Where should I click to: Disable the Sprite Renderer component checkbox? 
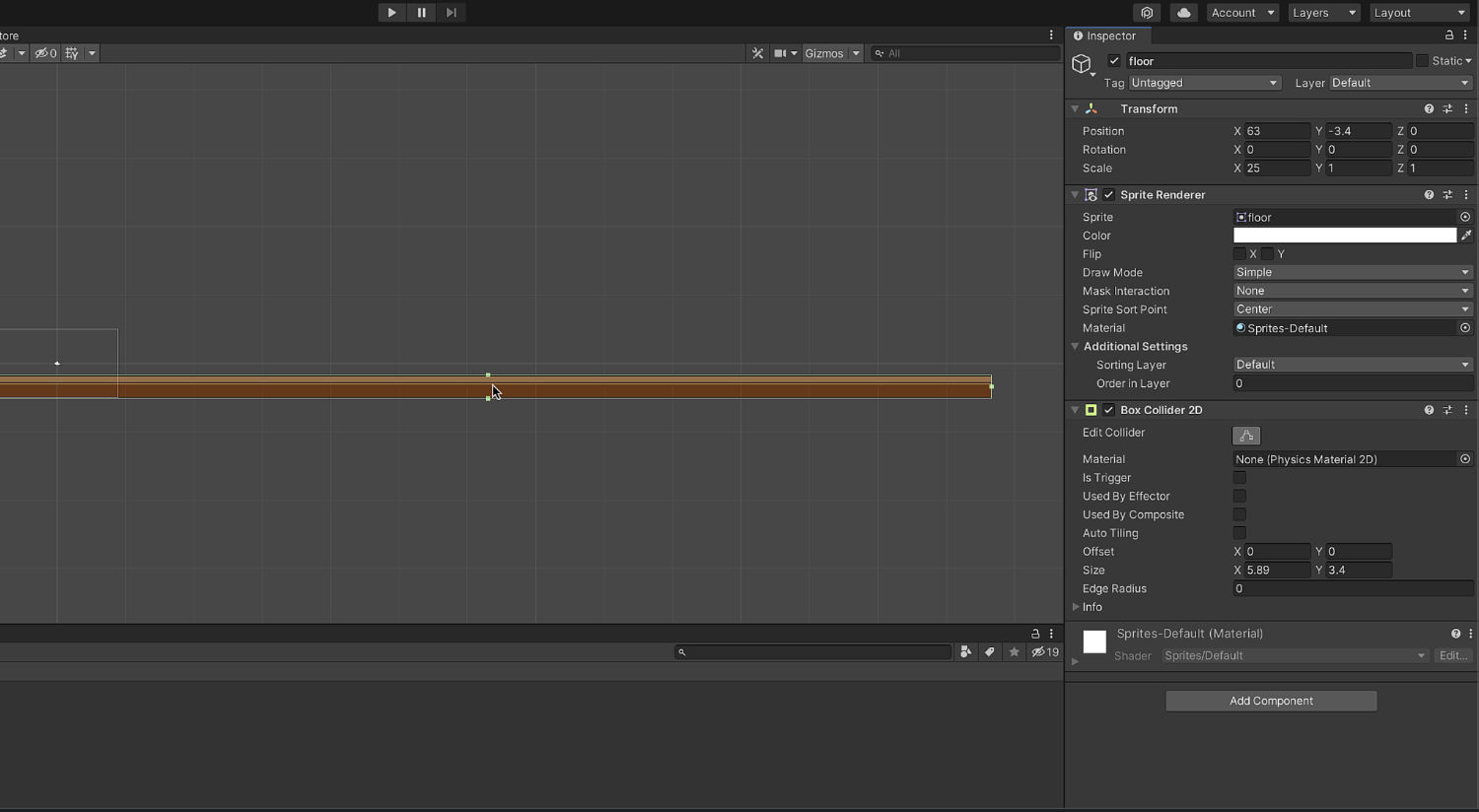(1109, 195)
